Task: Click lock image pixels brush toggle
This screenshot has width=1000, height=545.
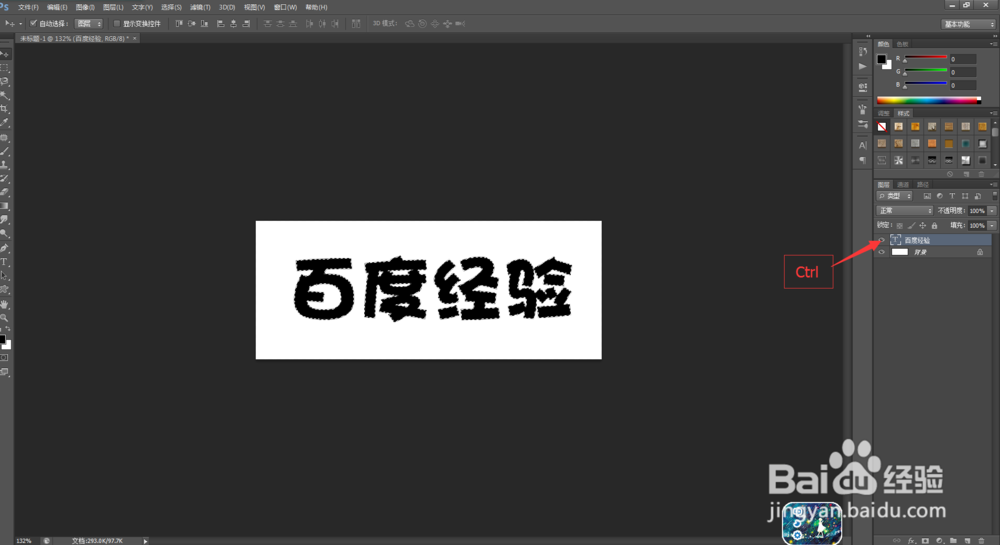Action: [x=911, y=226]
